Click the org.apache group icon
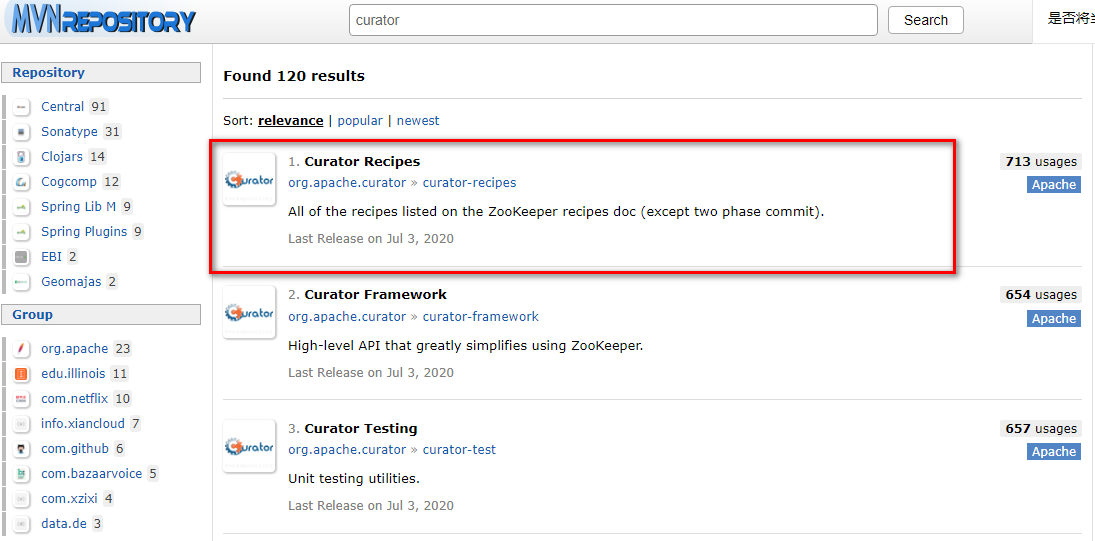 (x=22, y=348)
